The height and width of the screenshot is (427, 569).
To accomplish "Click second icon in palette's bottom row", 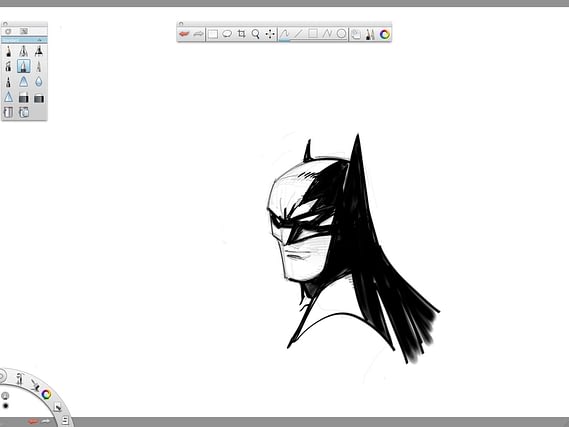I will [x=24, y=112].
